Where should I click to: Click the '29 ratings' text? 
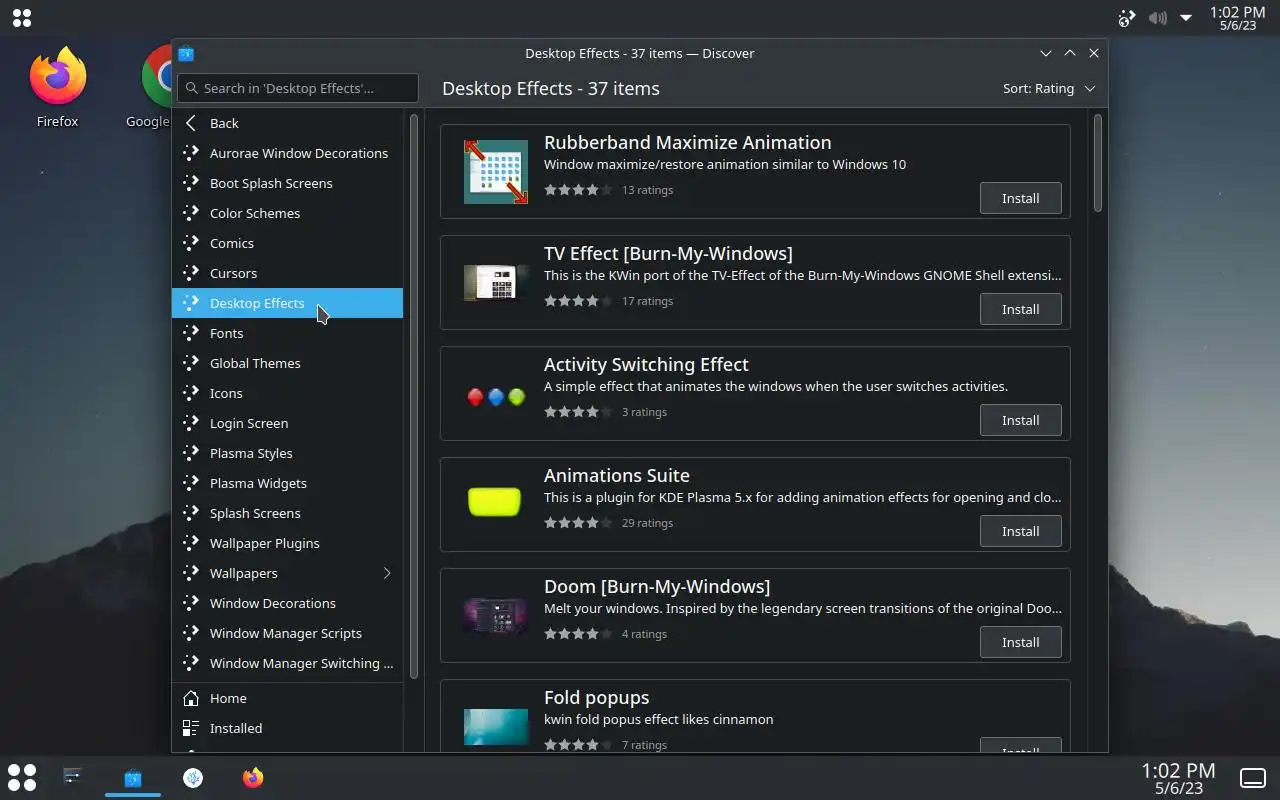647,523
